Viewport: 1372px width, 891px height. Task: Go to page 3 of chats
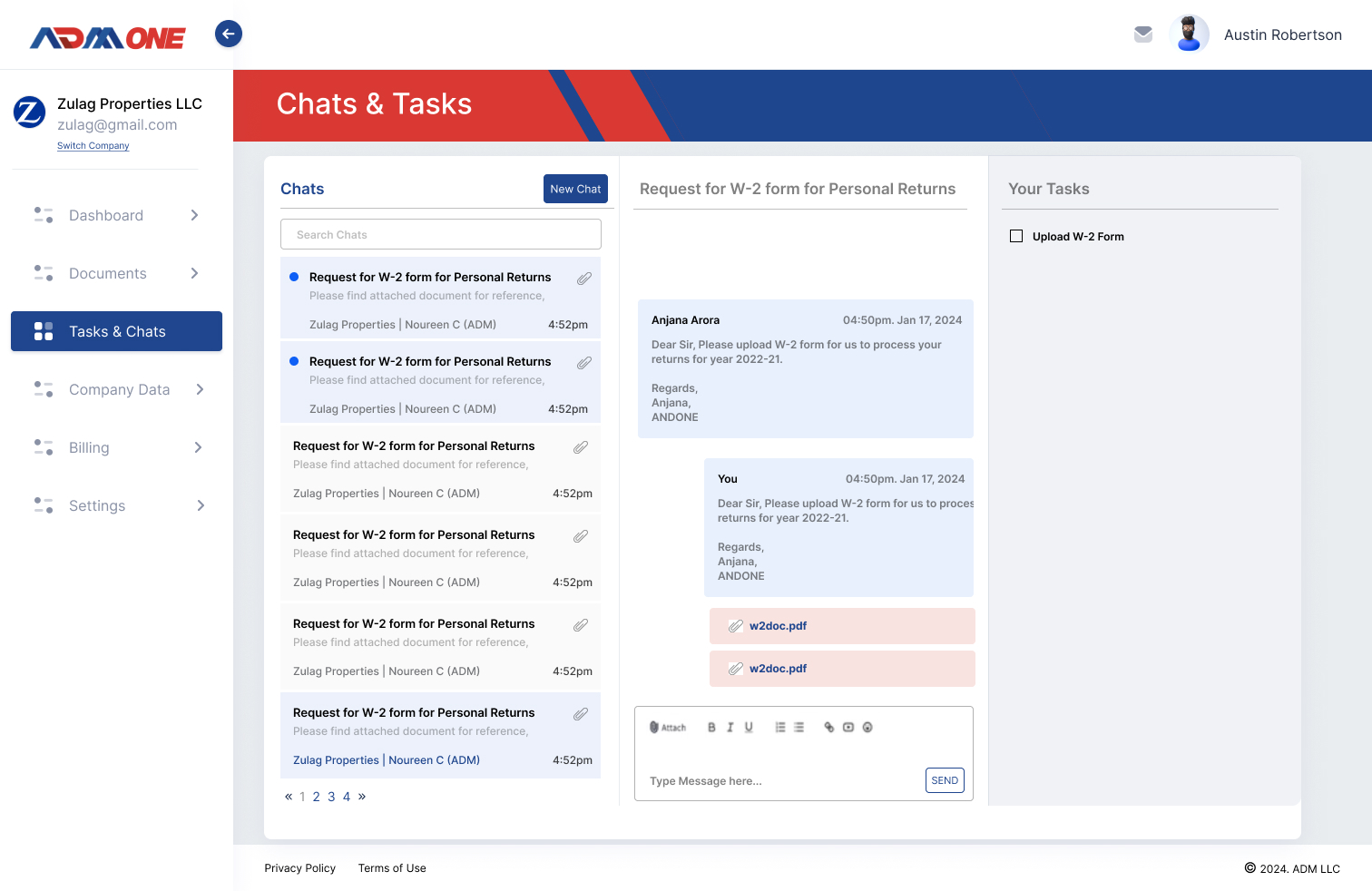coord(331,798)
